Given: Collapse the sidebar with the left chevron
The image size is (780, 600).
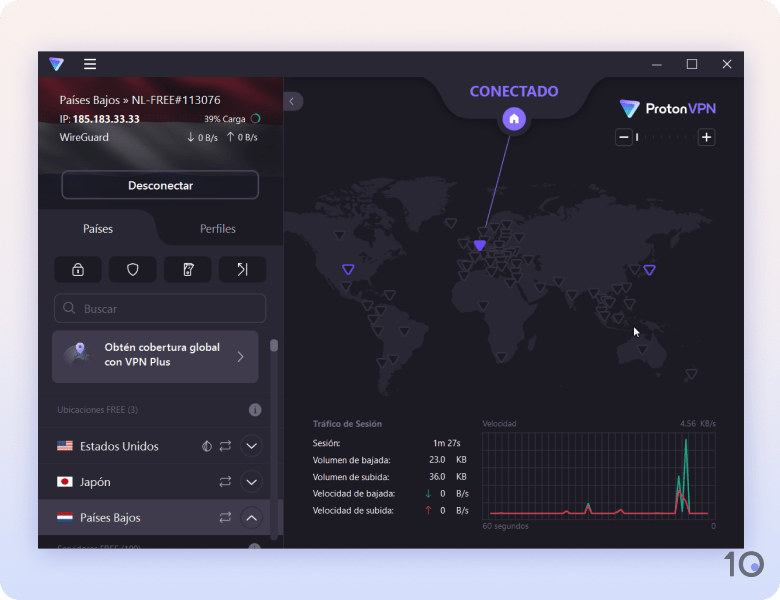Looking at the screenshot, I should 292,101.
